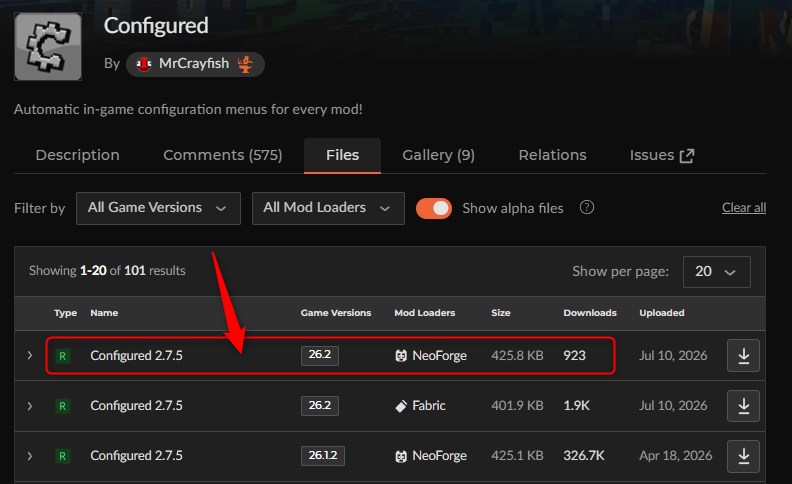This screenshot has width=792, height=484.
Task: Switch to the Description tab
Action: pyautogui.click(x=77, y=155)
